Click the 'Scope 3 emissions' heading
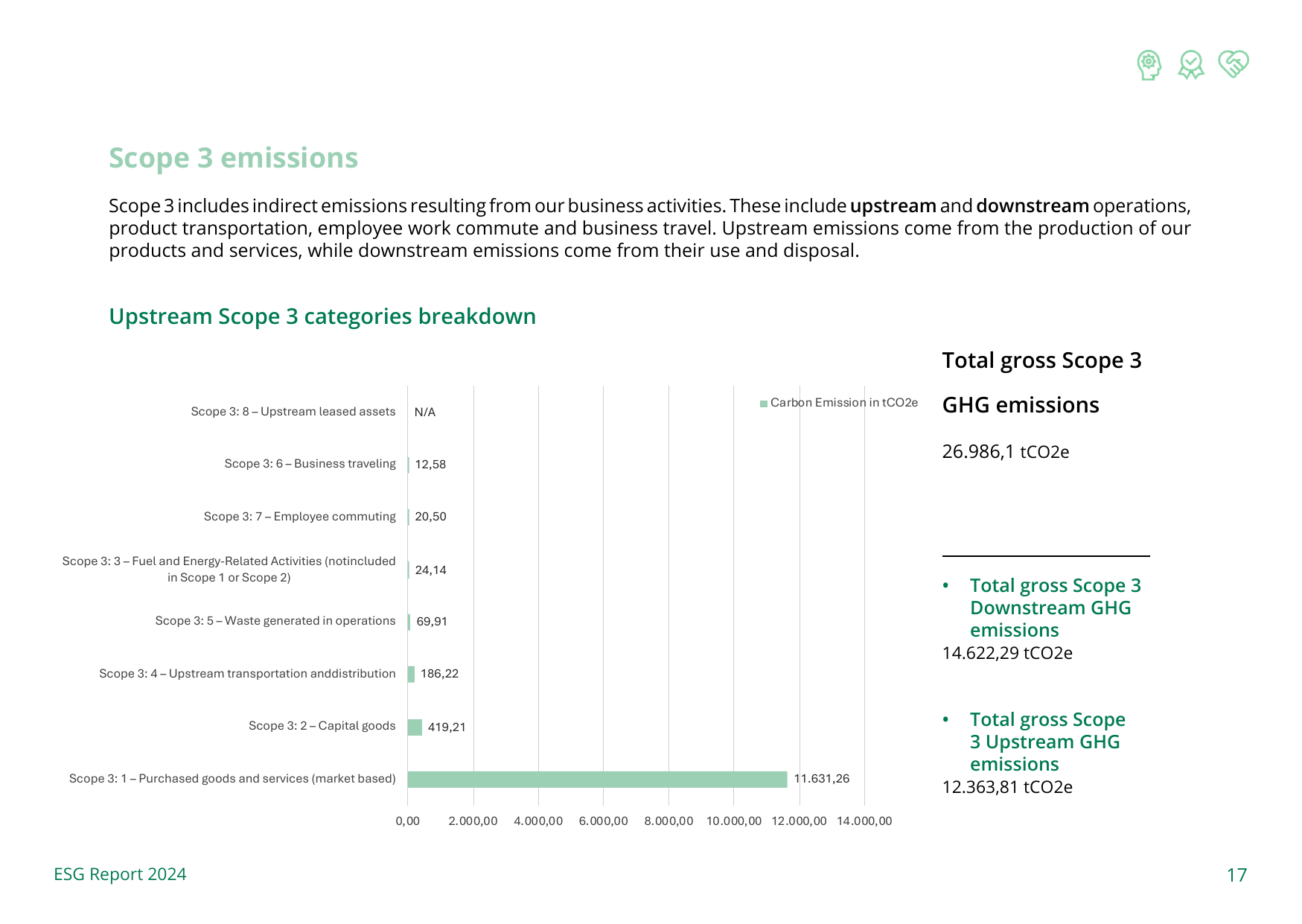This screenshot has width=1302, height=924. coord(233,158)
